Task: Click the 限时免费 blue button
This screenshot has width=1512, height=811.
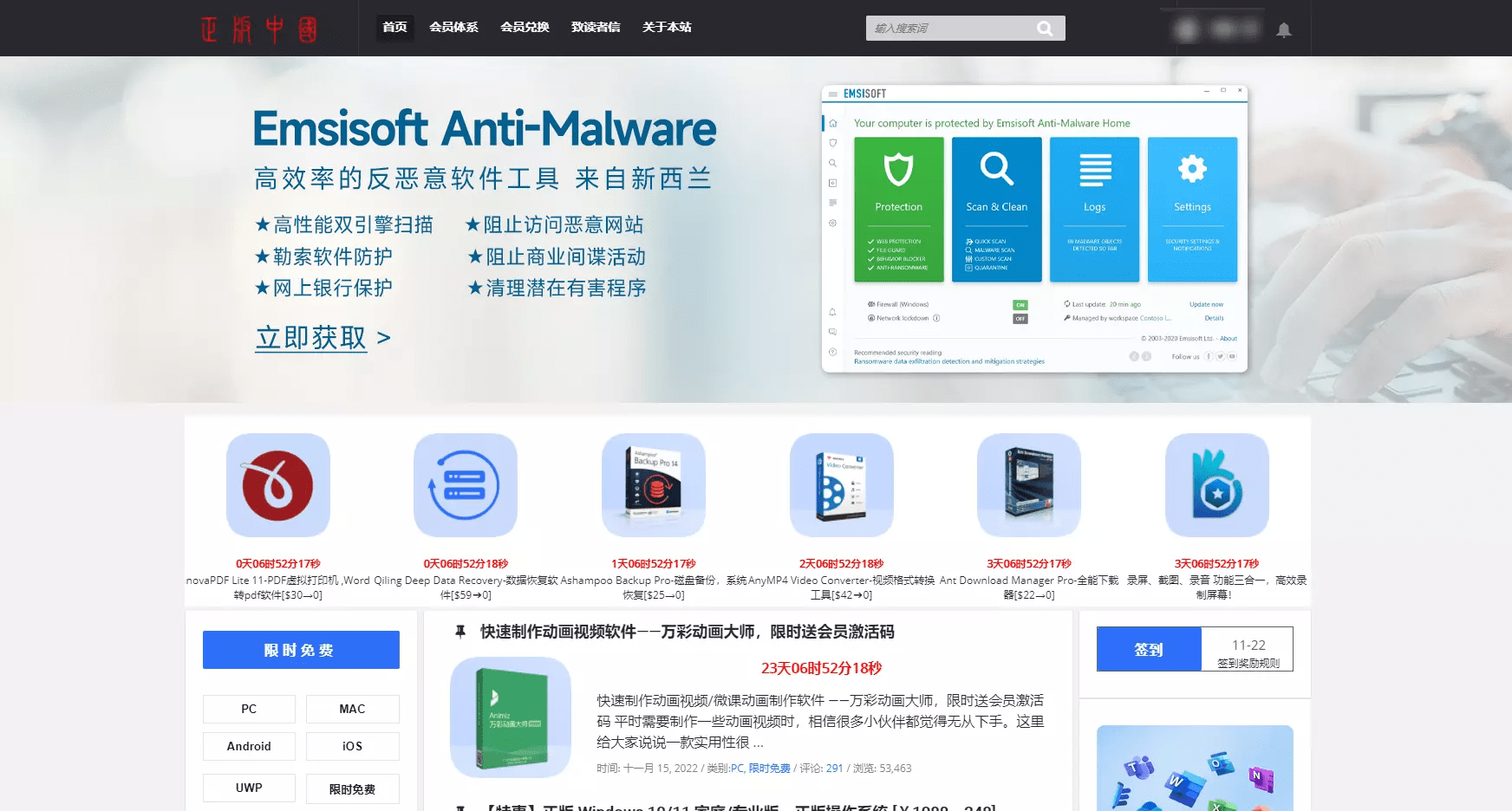Action: click(x=301, y=650)
